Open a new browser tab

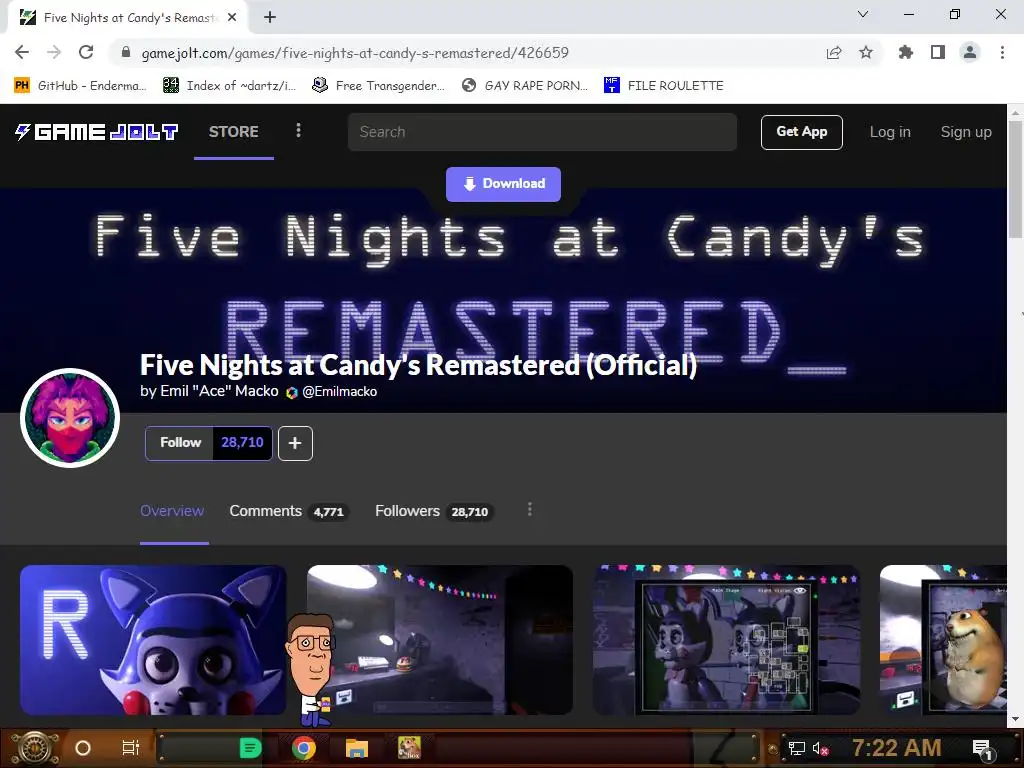pyautogui.click(x=270, y=18)
